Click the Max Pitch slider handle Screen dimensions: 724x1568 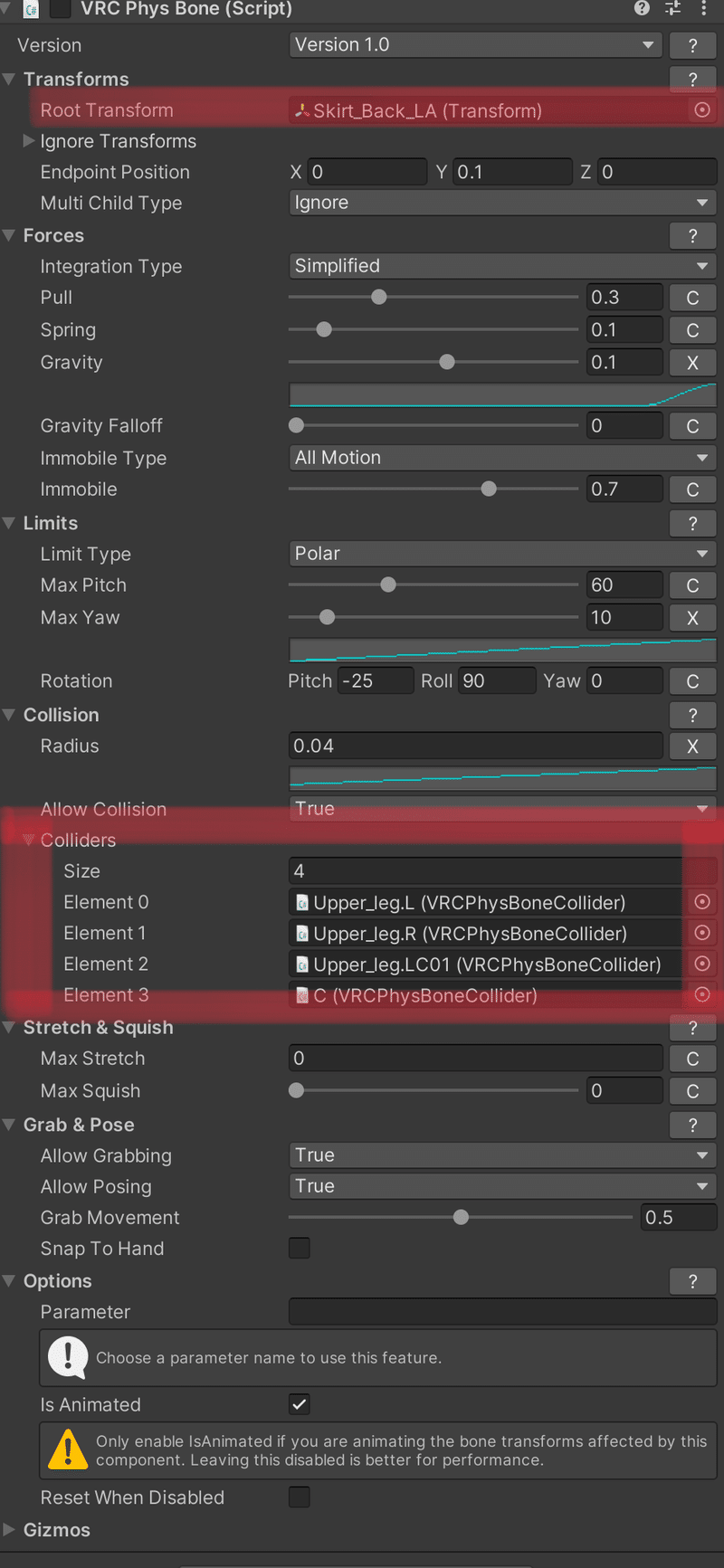tap(388, 584)
